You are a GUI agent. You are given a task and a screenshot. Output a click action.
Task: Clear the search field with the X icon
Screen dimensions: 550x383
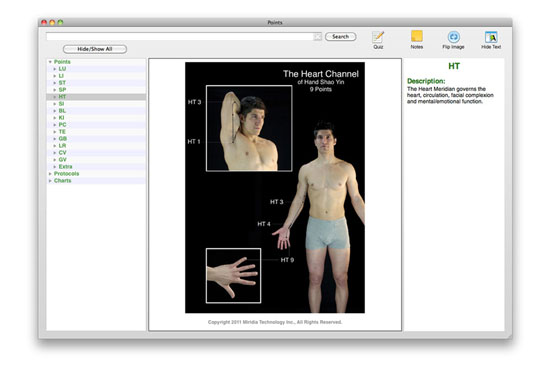317,36
